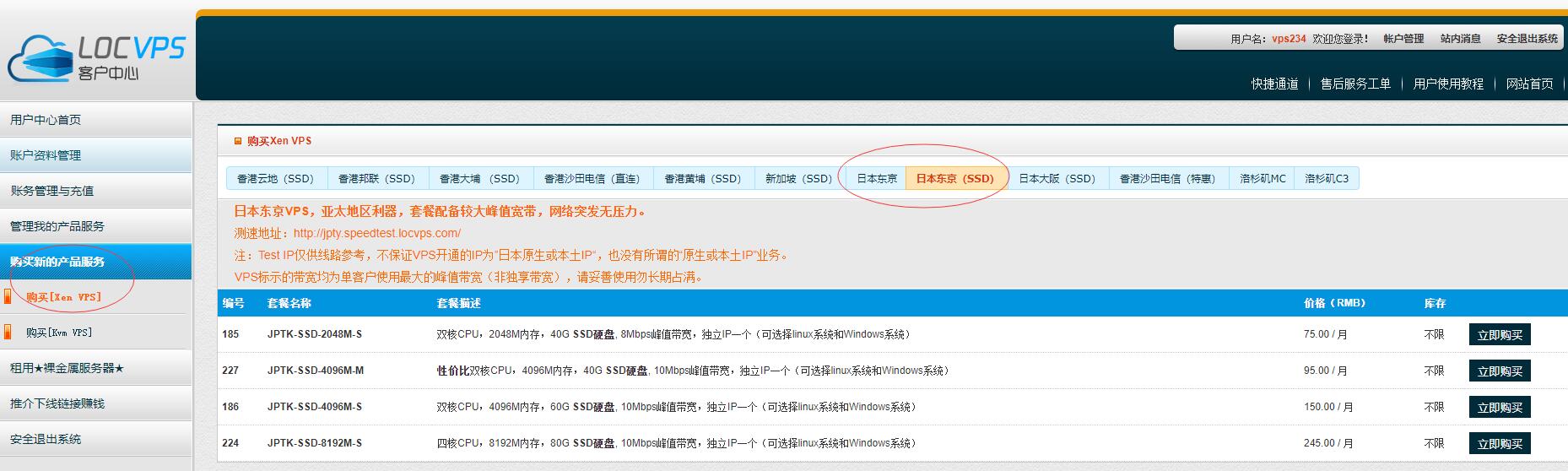Click the 编号 column header
The height and width of the screenshot is (471, 1568).
pyautogui.click(x=233, y=303)
